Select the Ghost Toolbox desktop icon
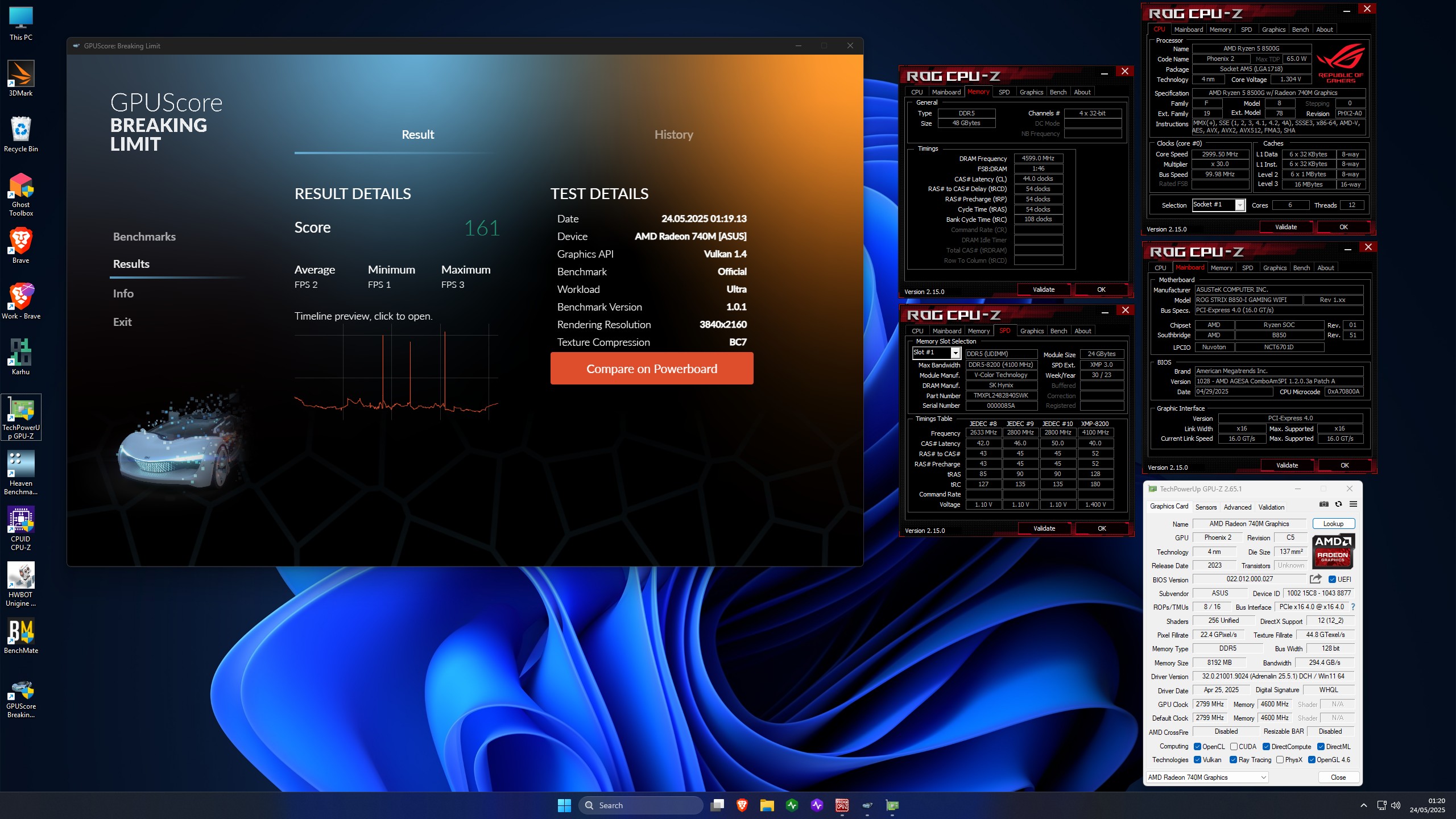This screenshot has height=819, width=1456. click(x=21, y=195)
